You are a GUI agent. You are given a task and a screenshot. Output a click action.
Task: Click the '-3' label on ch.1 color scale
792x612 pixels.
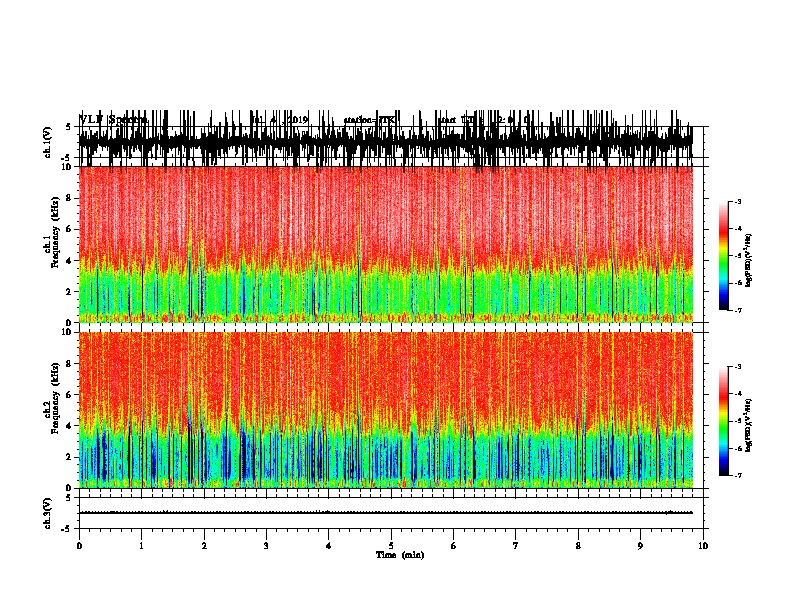coord(738,202)
